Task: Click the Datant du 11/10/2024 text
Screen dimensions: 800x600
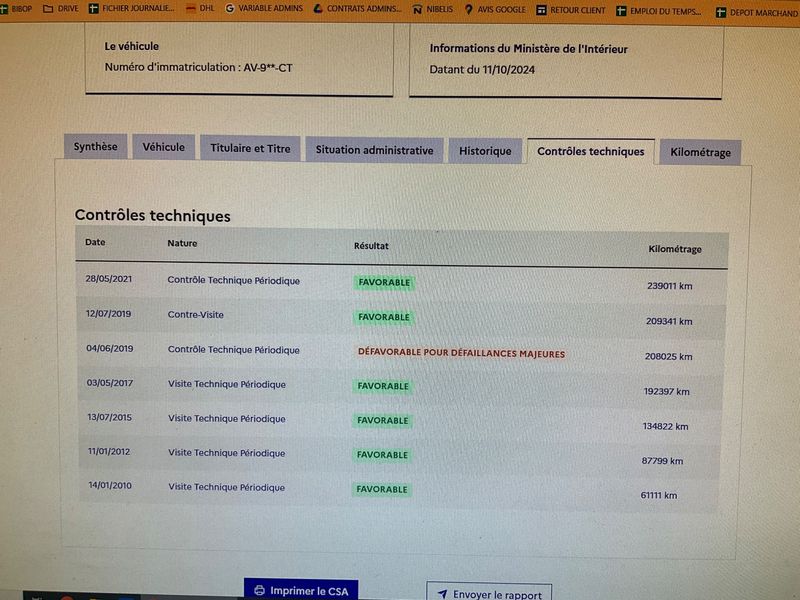Action: click(482, 70)
